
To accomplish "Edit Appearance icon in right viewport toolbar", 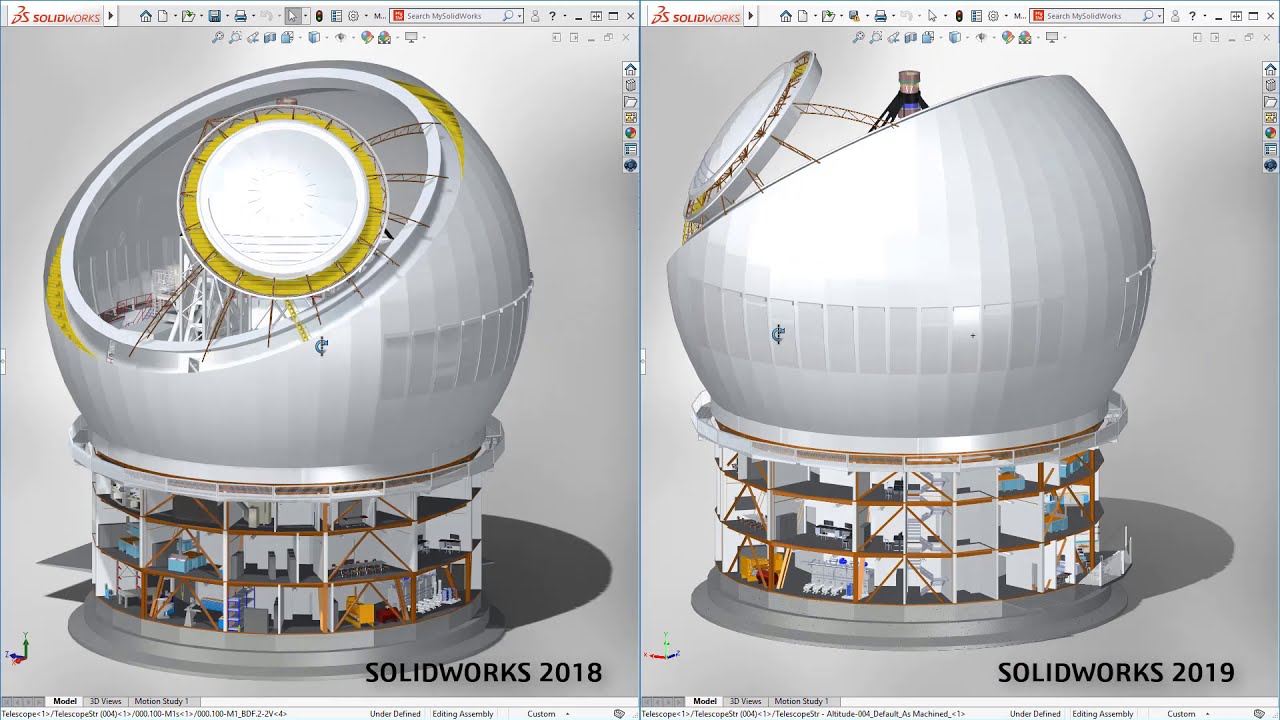I will 1007,37.
